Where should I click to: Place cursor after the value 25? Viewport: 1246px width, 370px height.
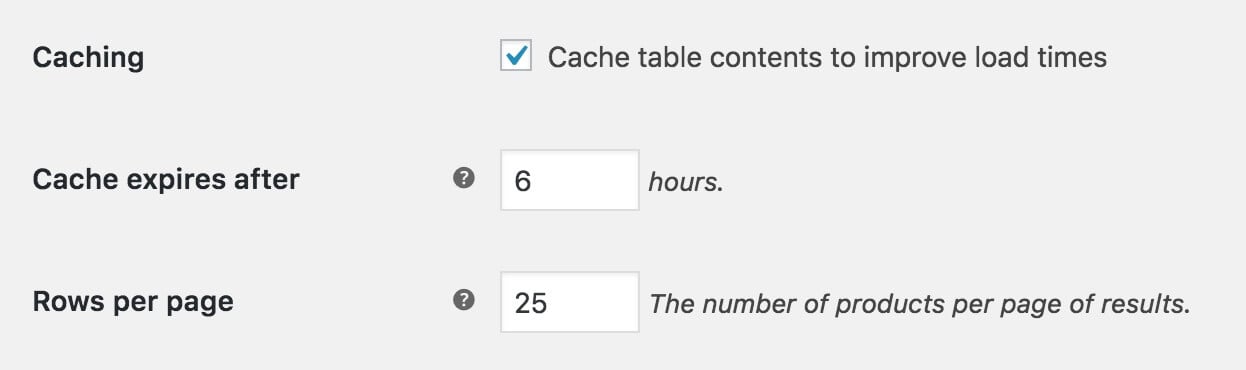[549, 303]
